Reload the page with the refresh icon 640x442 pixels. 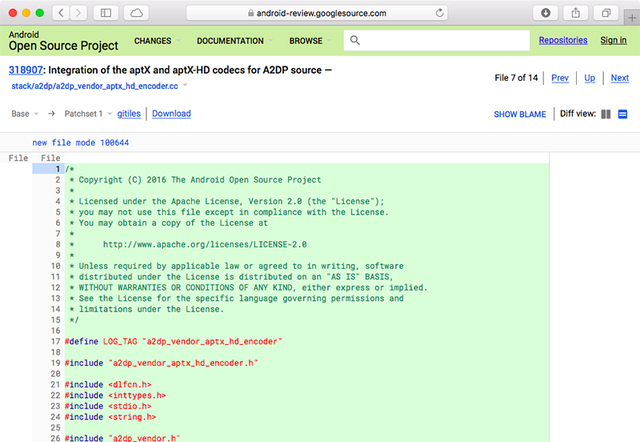click(x=439, y=13)
